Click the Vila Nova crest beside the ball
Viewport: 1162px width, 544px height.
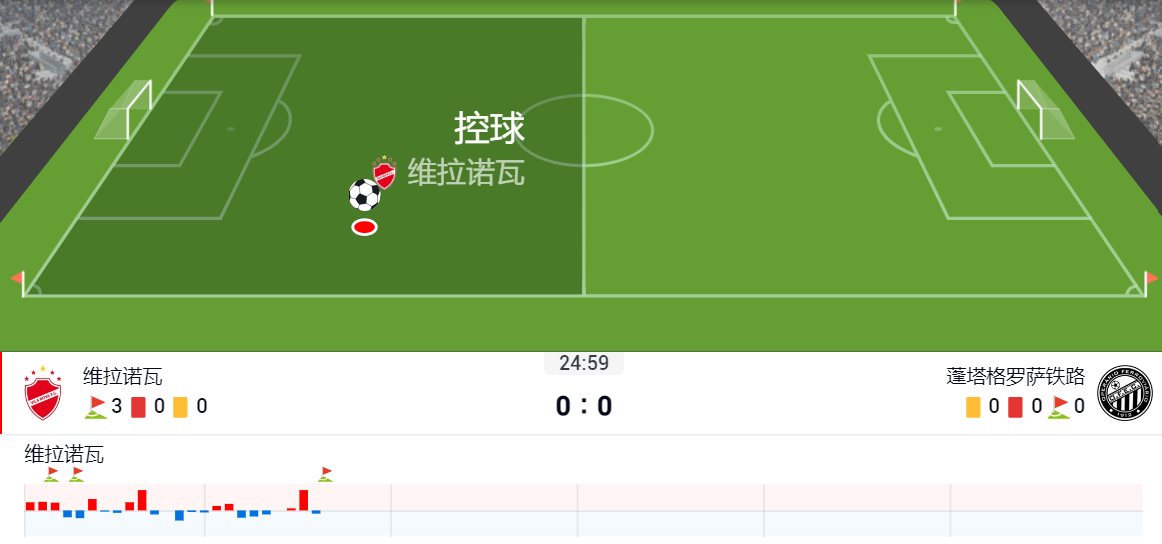[x=385, y=172]
